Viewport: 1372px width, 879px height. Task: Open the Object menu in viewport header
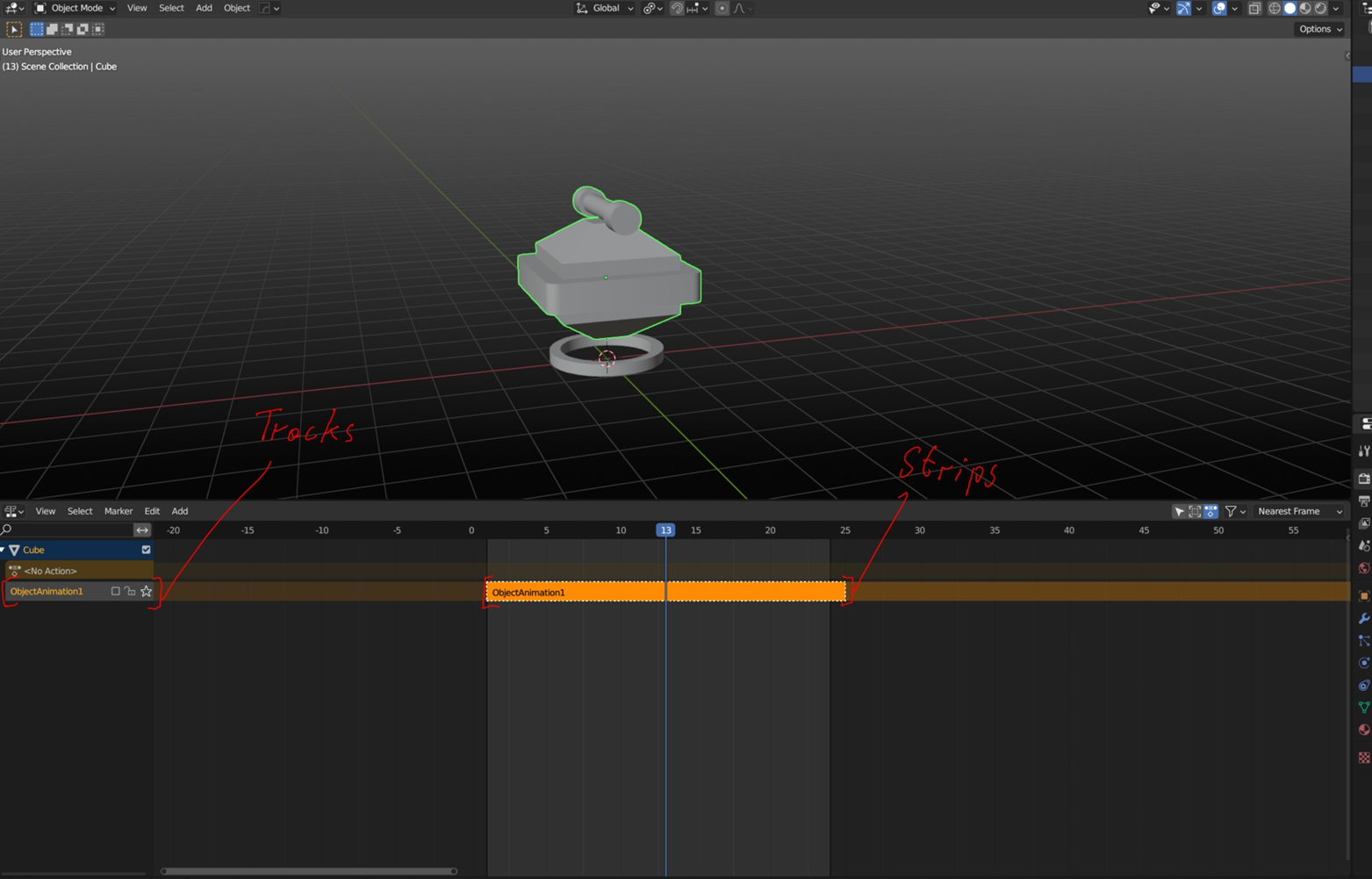[x=236, y=8]
